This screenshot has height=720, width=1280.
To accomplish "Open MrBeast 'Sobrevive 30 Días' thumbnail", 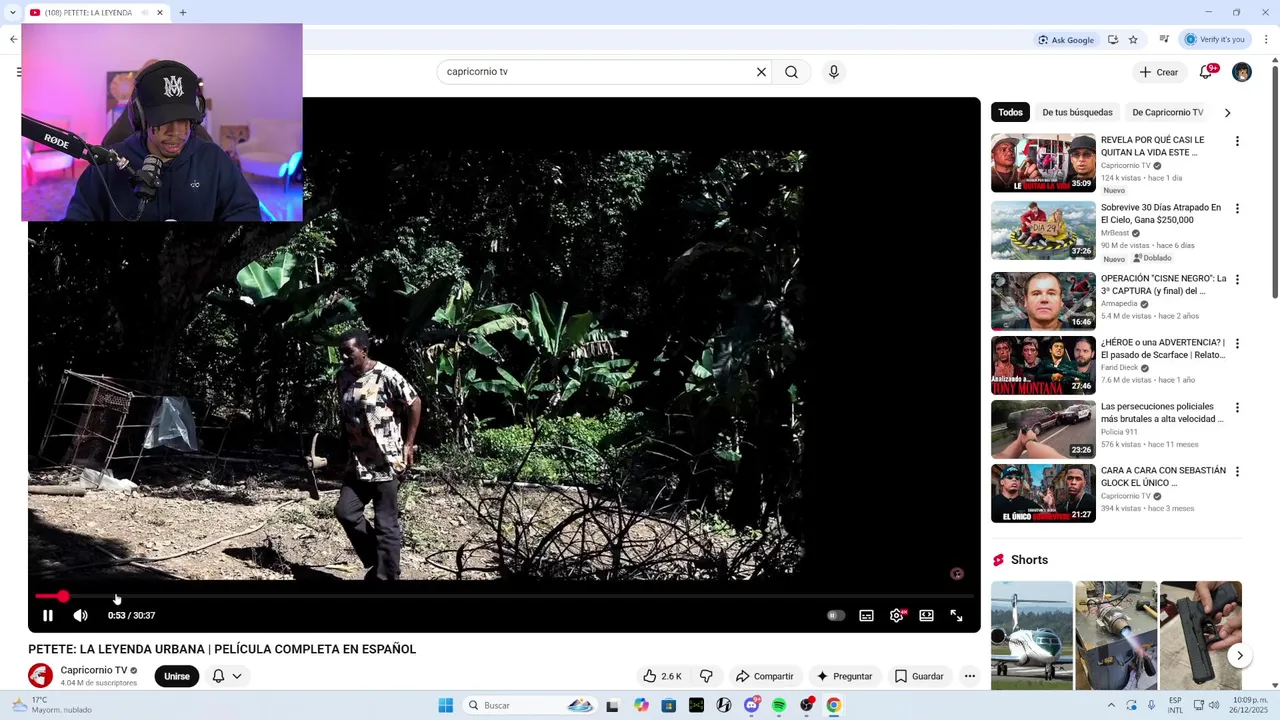I will (x=1043, y=230).
